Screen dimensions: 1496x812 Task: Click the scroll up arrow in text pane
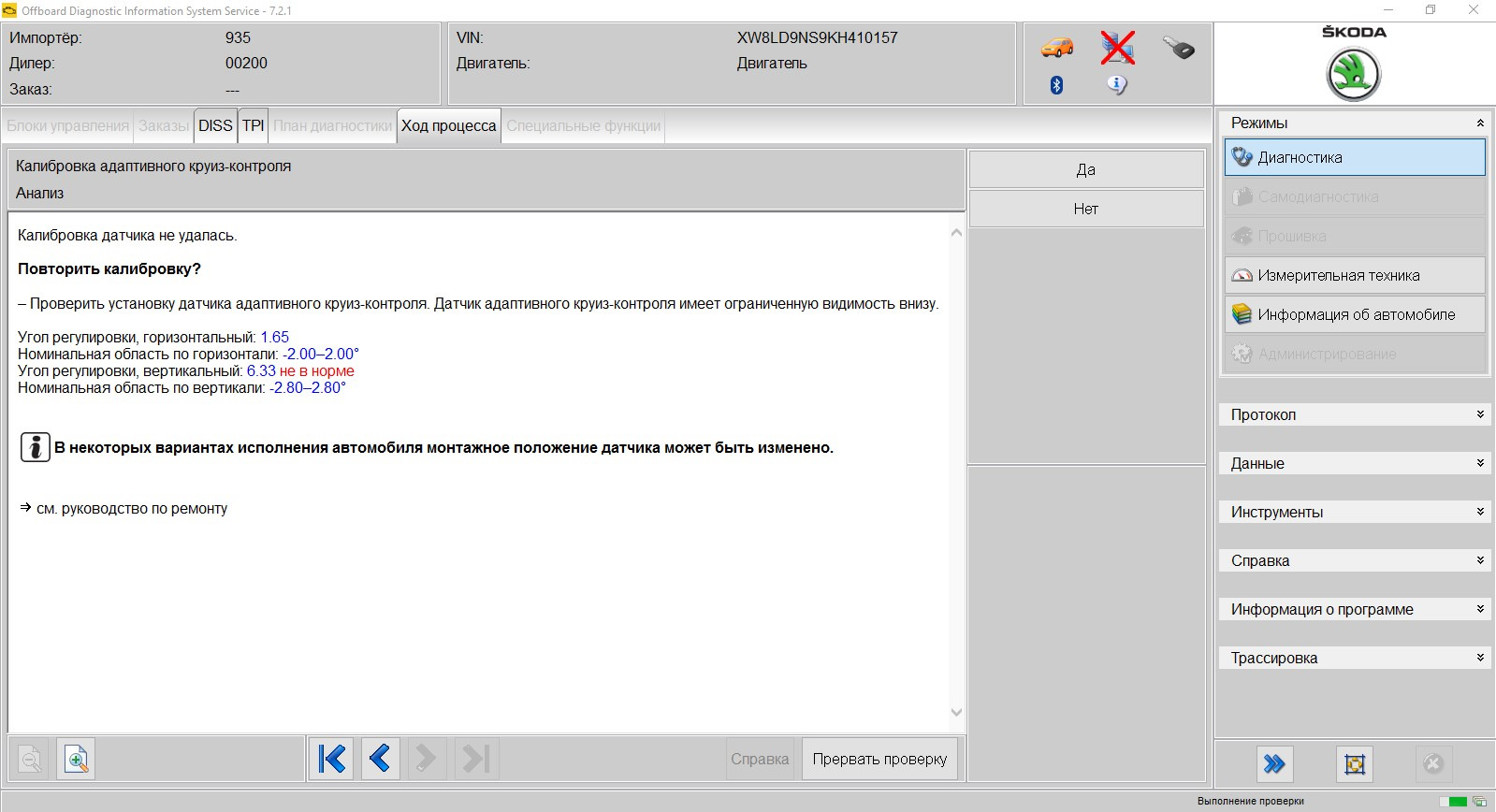[956, 232]
